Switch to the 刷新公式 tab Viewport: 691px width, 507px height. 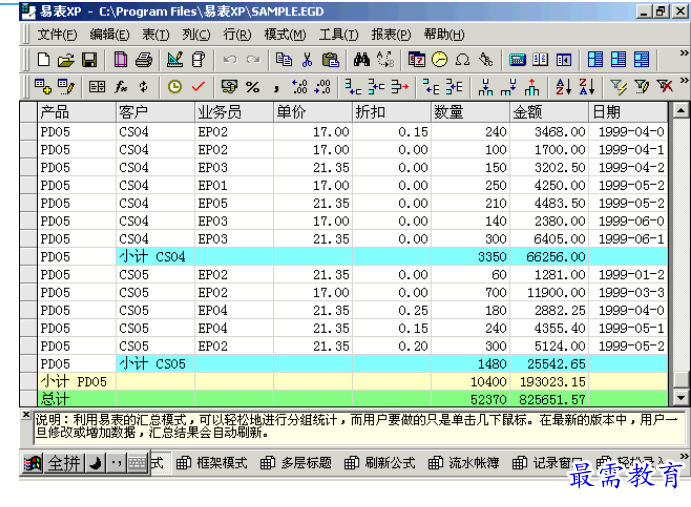(379, 463)
